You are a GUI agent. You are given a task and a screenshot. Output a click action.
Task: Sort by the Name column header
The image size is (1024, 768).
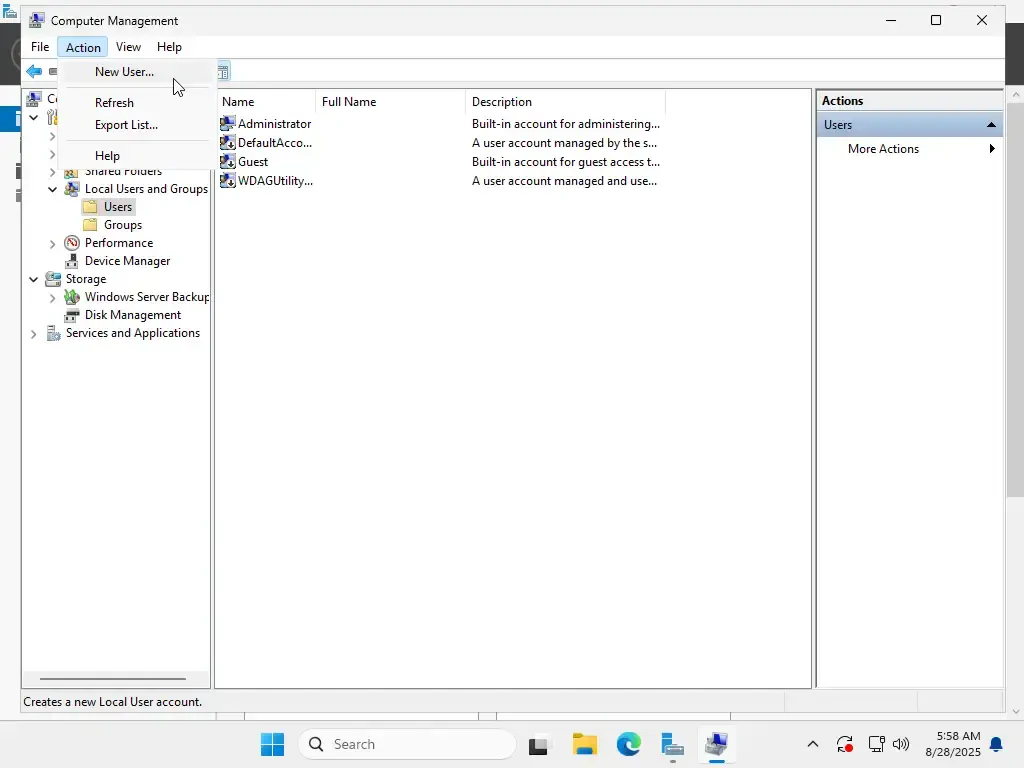click(x=266, y=102)
